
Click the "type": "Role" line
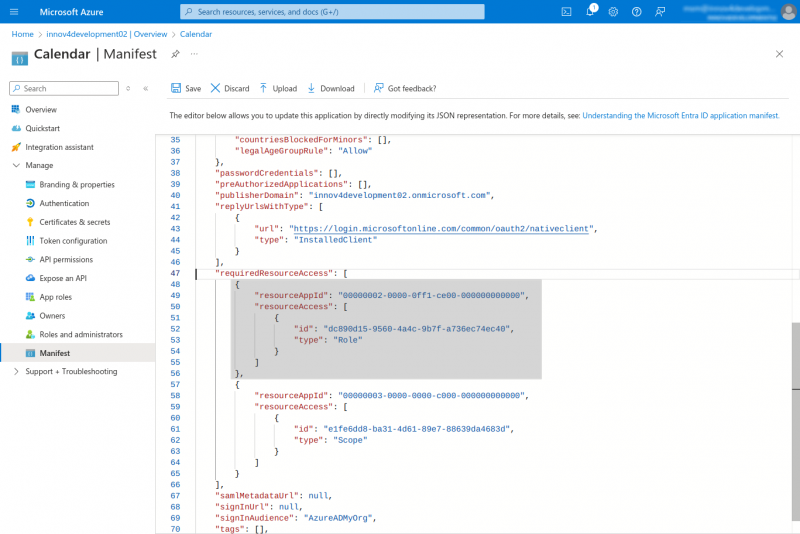[328, 340]
